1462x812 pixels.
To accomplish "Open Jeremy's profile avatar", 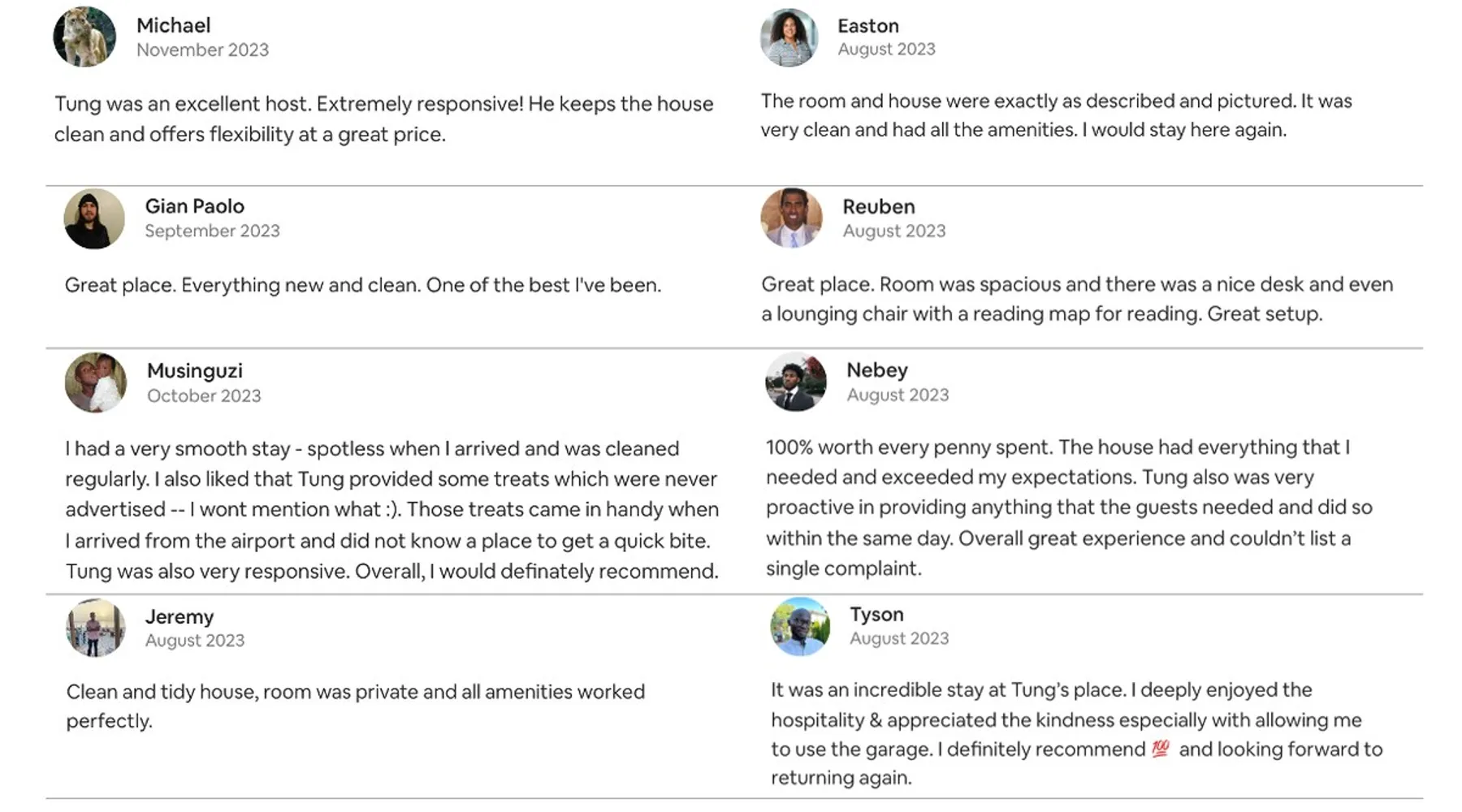I will (96, 628).
